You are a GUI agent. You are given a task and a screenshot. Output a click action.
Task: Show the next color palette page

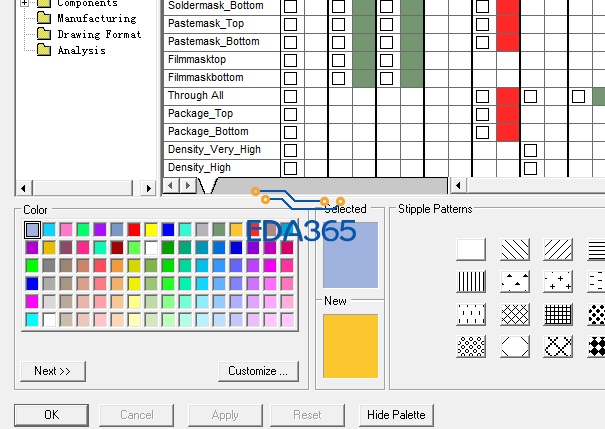[x=53, y=371]
